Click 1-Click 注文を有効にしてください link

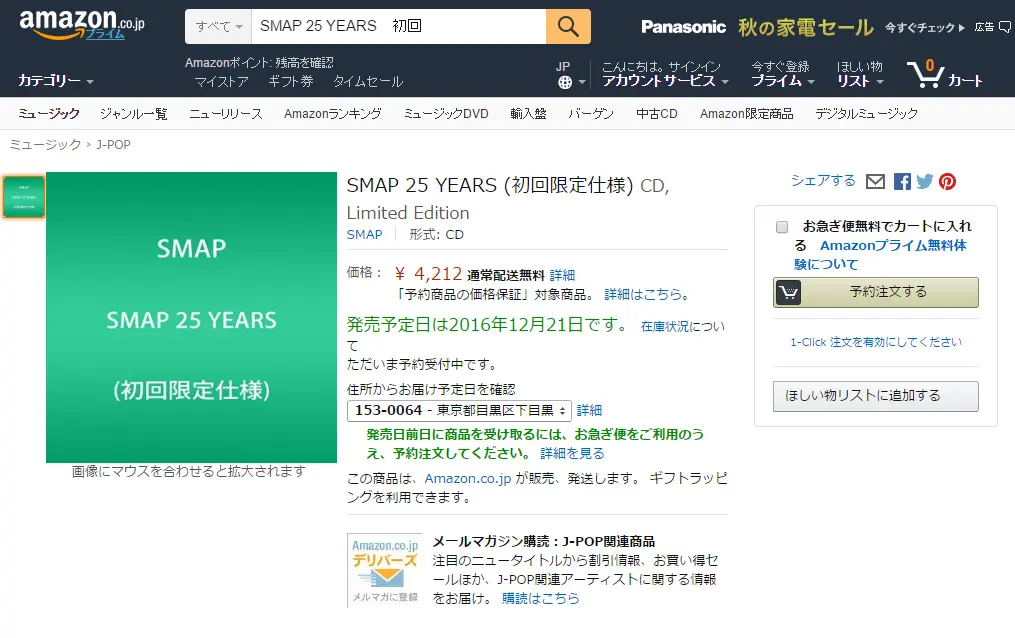pyautogui.click(x=876, y=342)
